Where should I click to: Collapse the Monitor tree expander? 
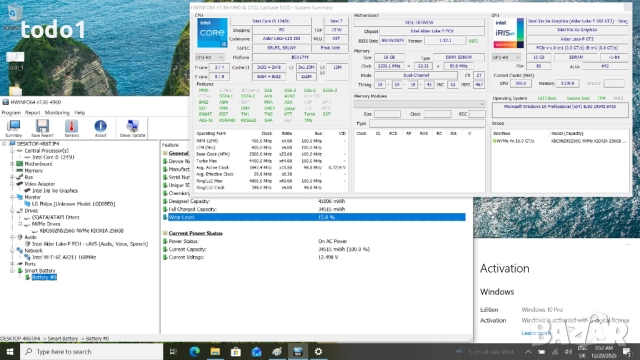tap(12, 197)
